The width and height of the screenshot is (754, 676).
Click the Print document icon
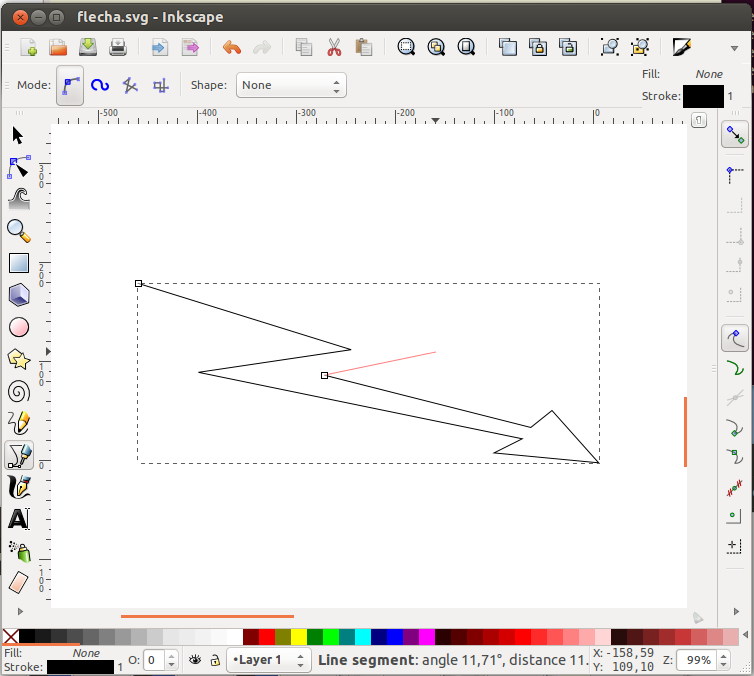coord(117,47)
